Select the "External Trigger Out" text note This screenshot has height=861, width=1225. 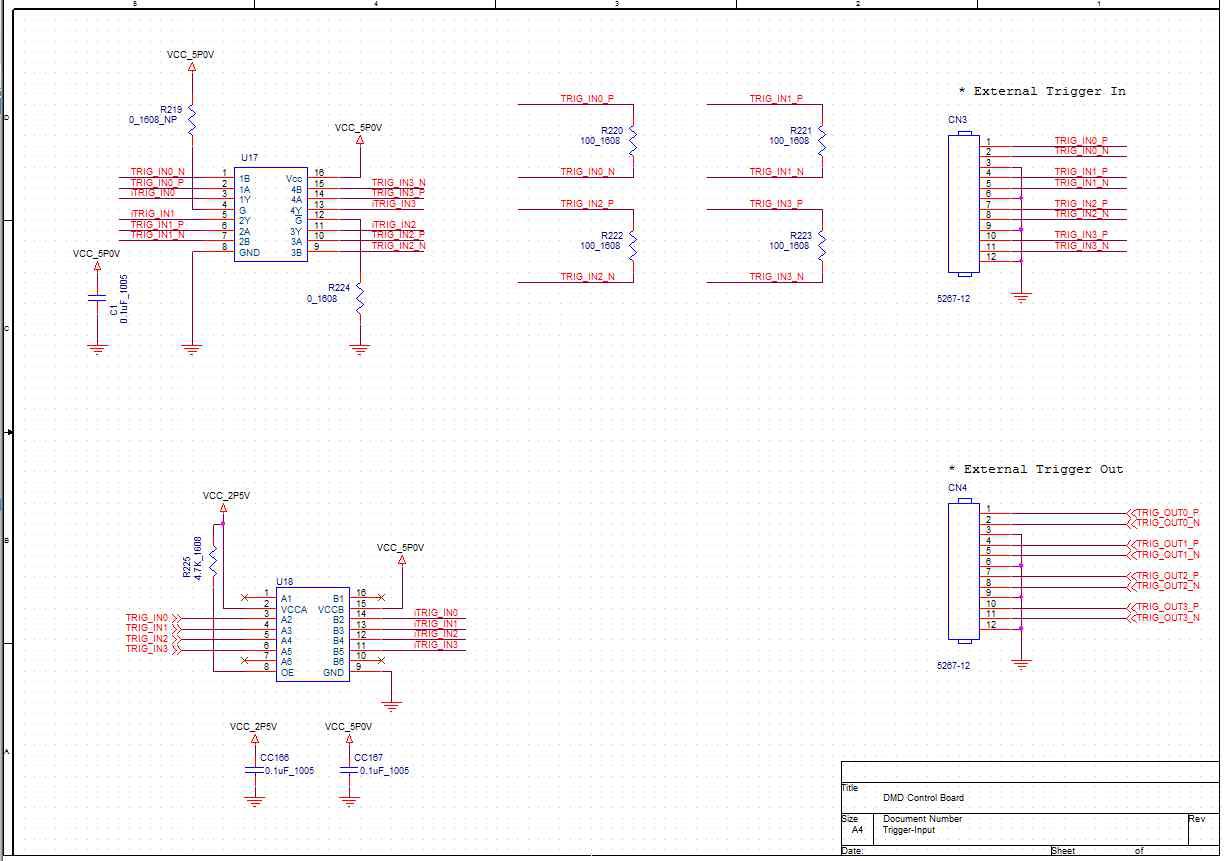[x=1036, y=469]
